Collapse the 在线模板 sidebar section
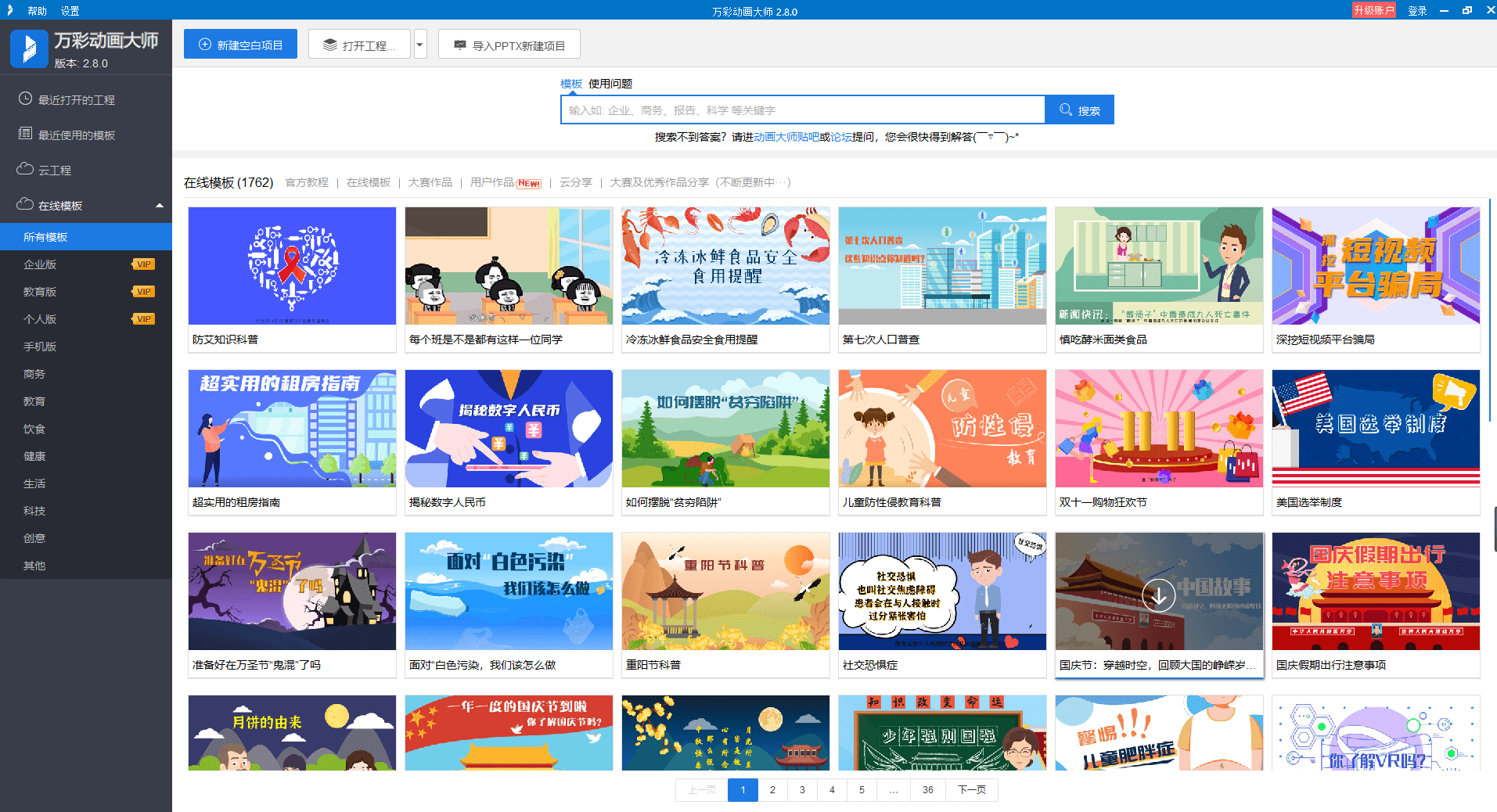The image size is (1497, 812). (x=160, y=205)
